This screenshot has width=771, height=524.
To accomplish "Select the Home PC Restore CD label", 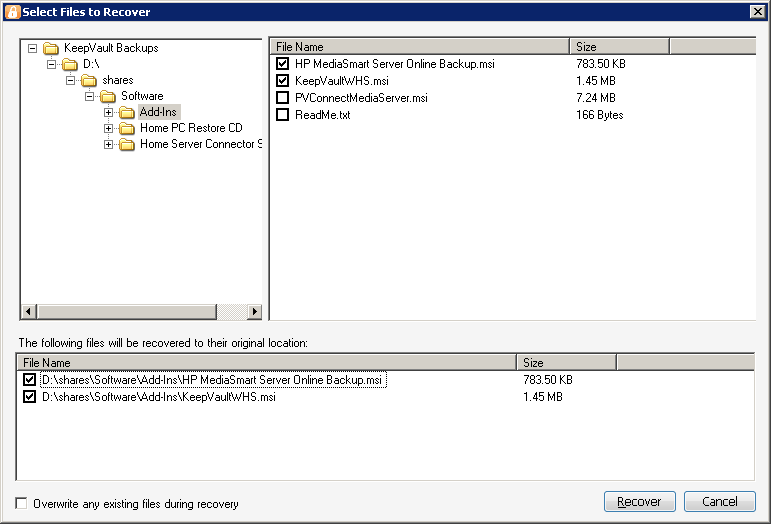I will tap(191, 128).
